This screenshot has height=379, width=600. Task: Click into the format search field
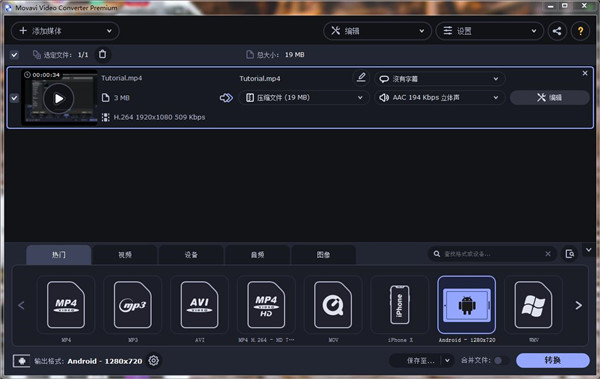coord(492,254)
